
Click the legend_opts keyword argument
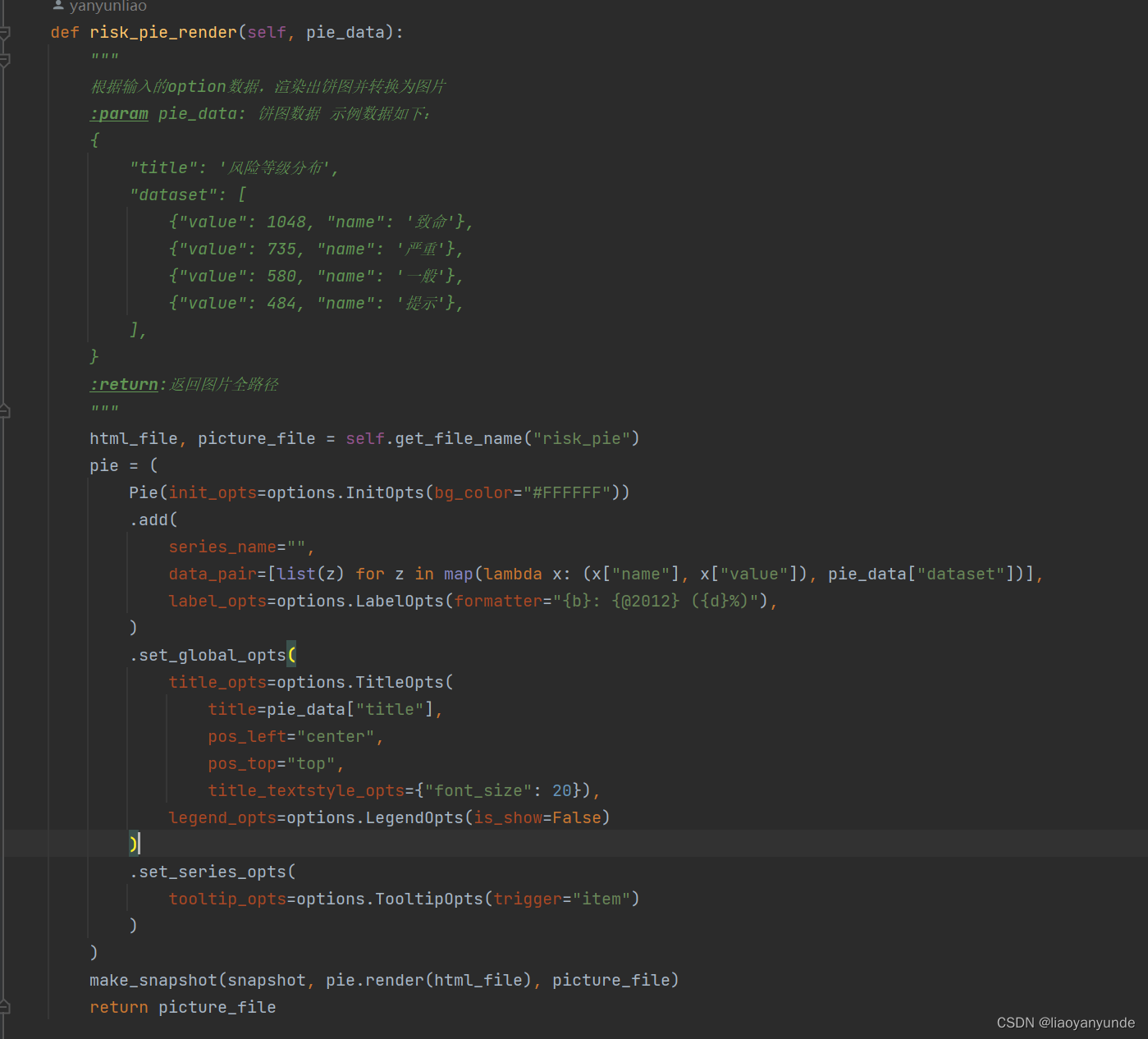(x=222, y=818)
